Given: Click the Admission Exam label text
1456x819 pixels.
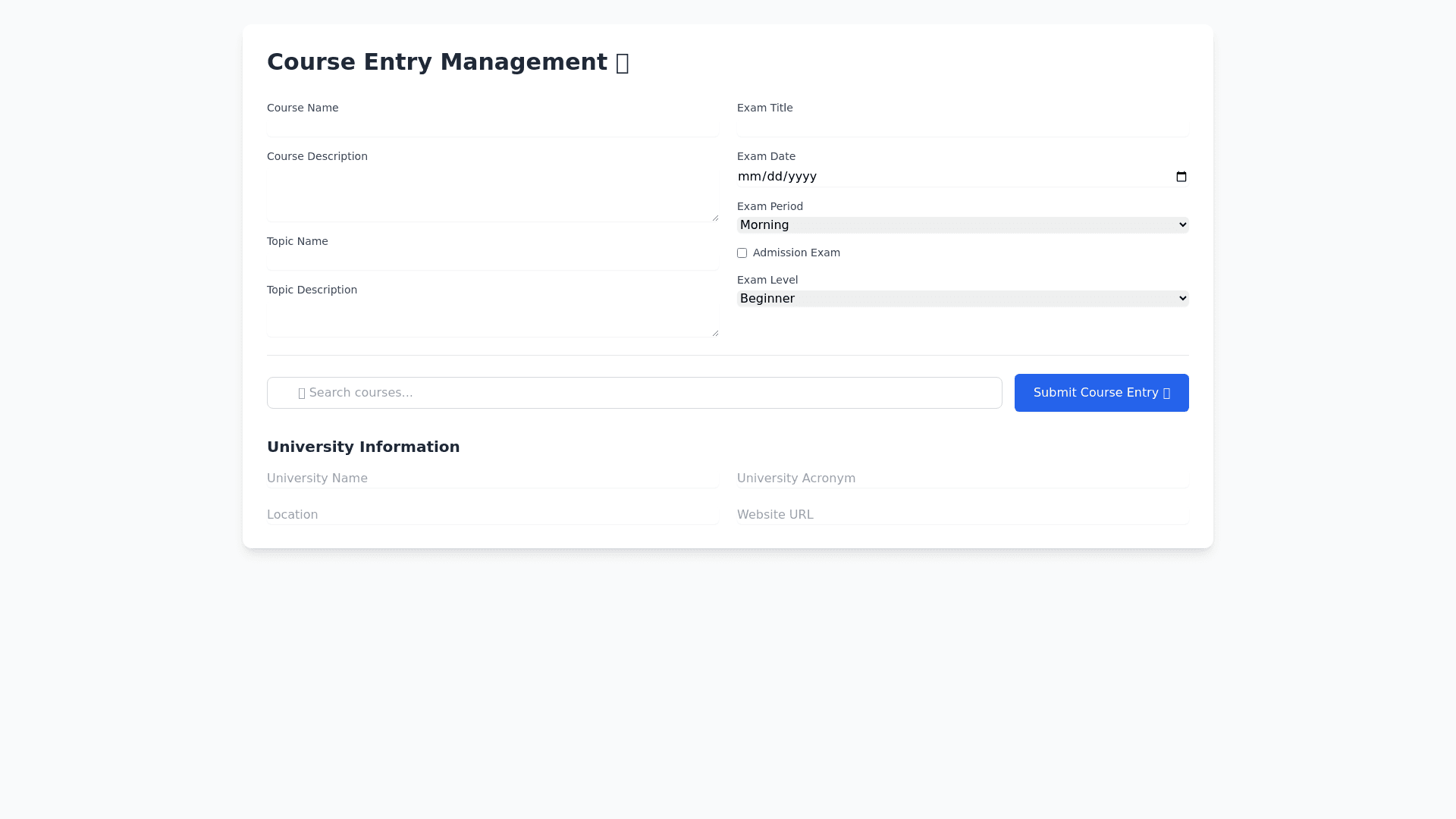Looking at the screenshot, I should (796, 253).
